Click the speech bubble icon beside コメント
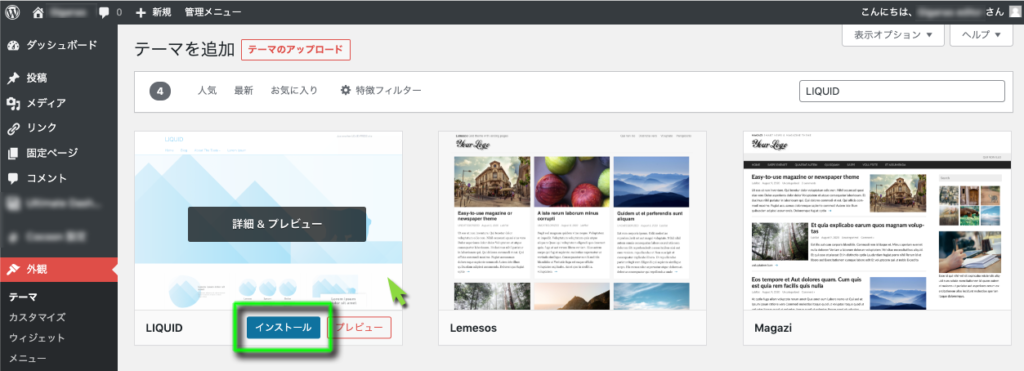 (x=13, y=178)
